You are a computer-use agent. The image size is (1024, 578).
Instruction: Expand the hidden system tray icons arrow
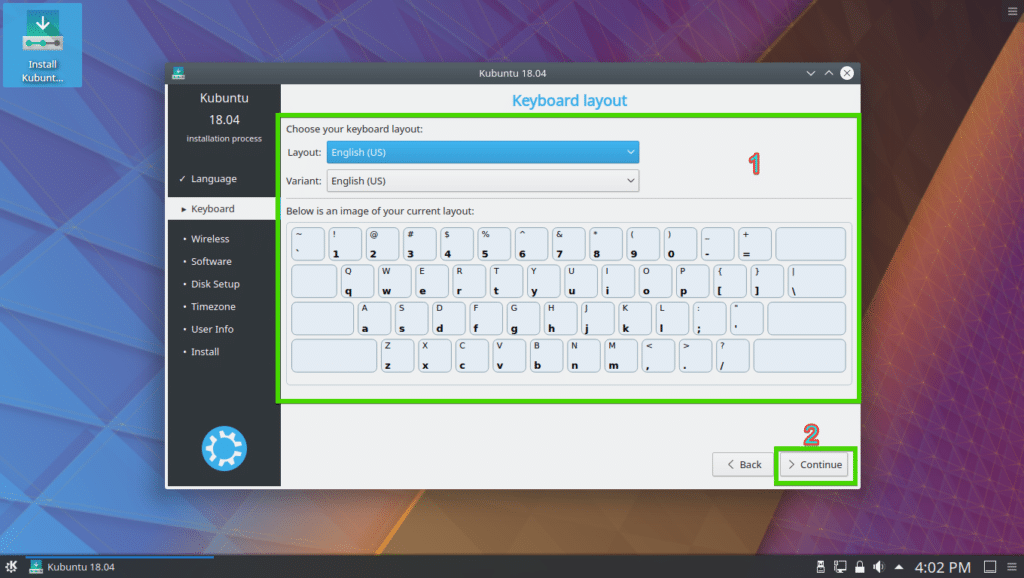point(899,566)
